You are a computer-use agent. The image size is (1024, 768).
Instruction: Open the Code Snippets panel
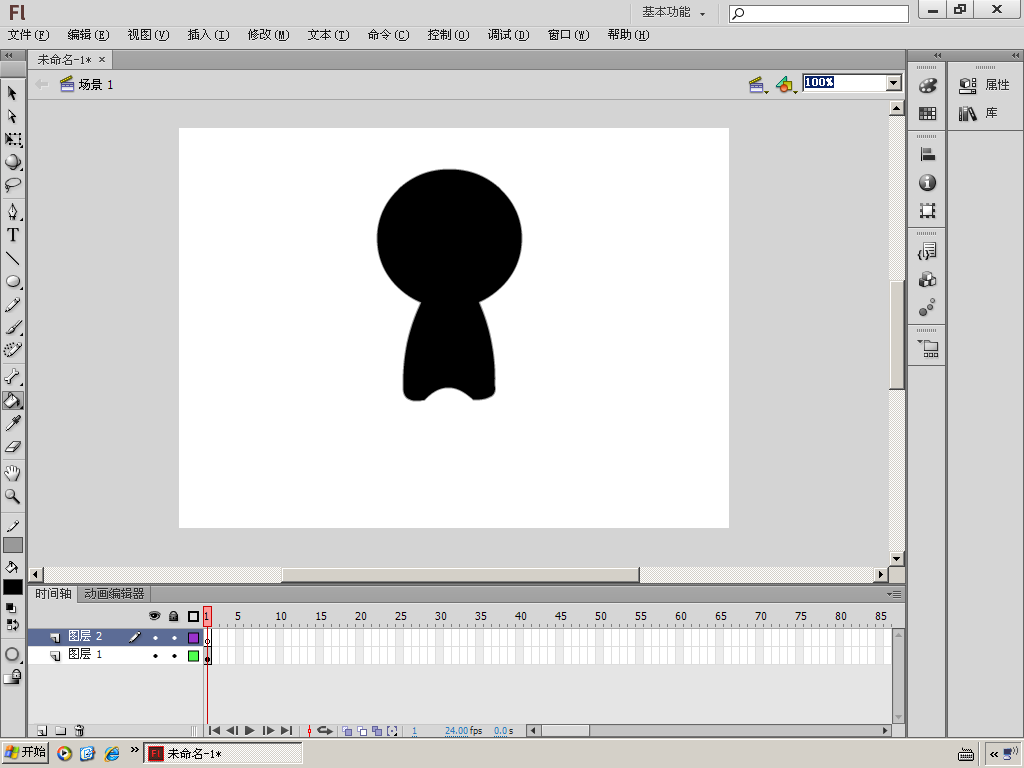(x=927, y=251)
